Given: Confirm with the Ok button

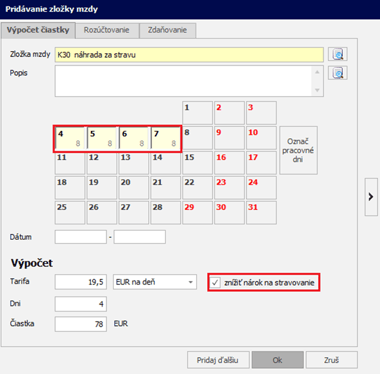Looking at the screenshot, I should 277,360.
